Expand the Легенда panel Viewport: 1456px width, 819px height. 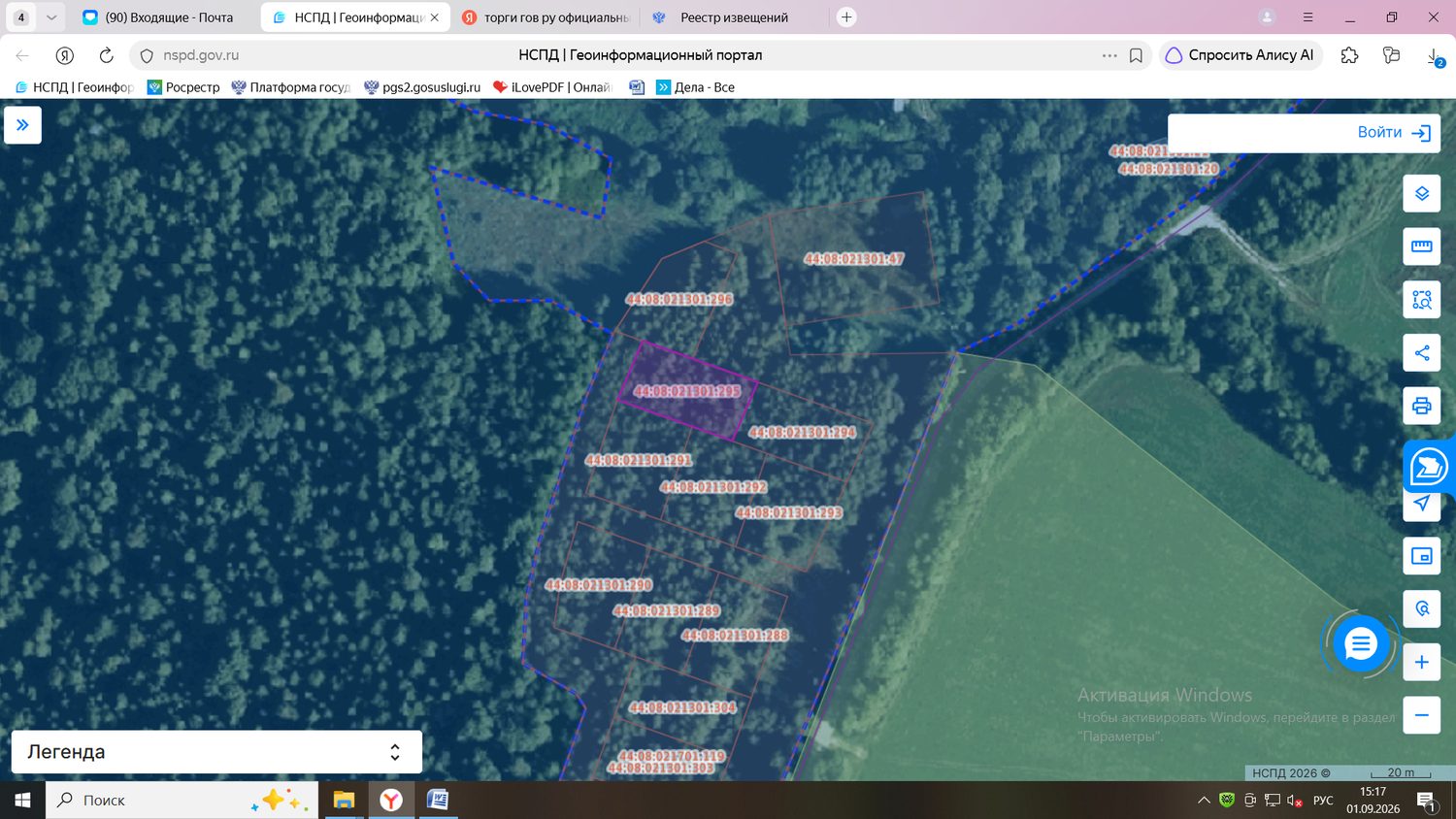click(x=216, y=752)
